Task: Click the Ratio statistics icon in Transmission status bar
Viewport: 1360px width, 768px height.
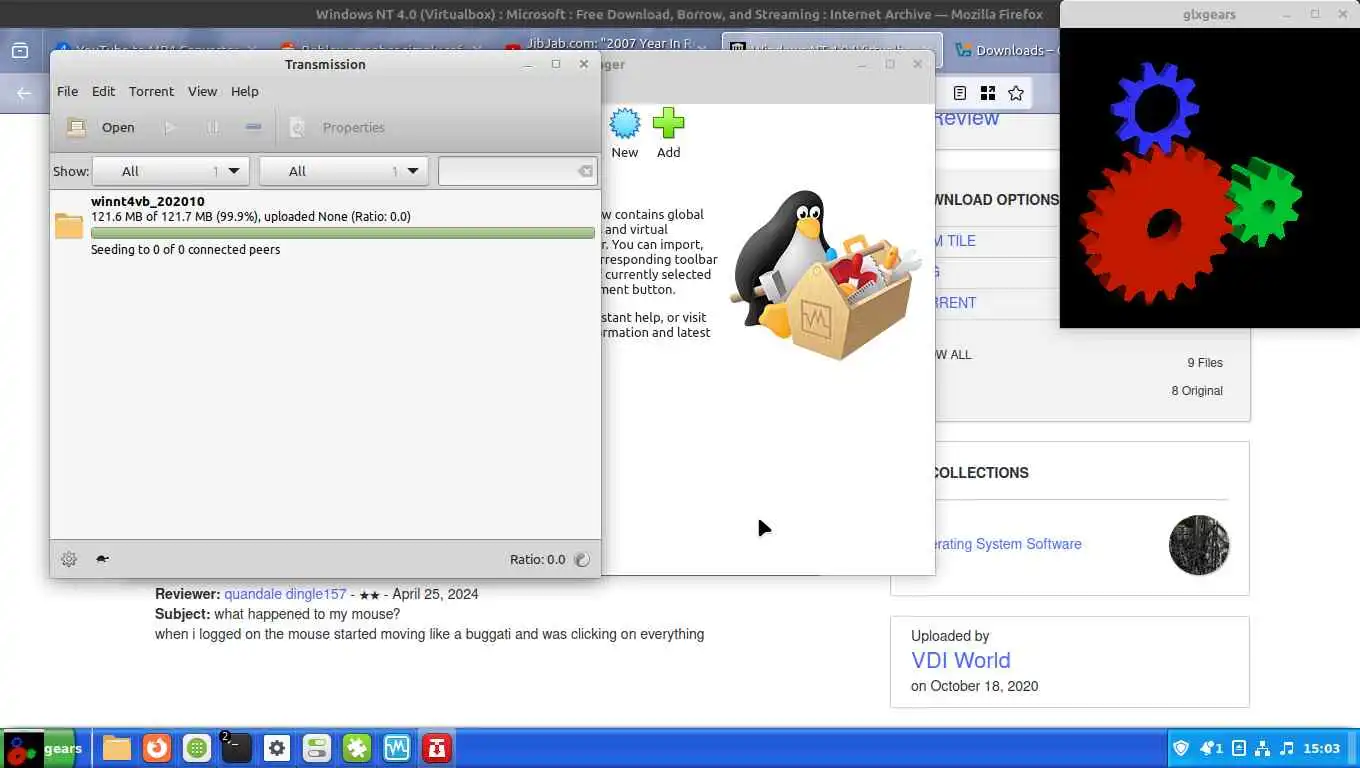Action: pos(582,560)
